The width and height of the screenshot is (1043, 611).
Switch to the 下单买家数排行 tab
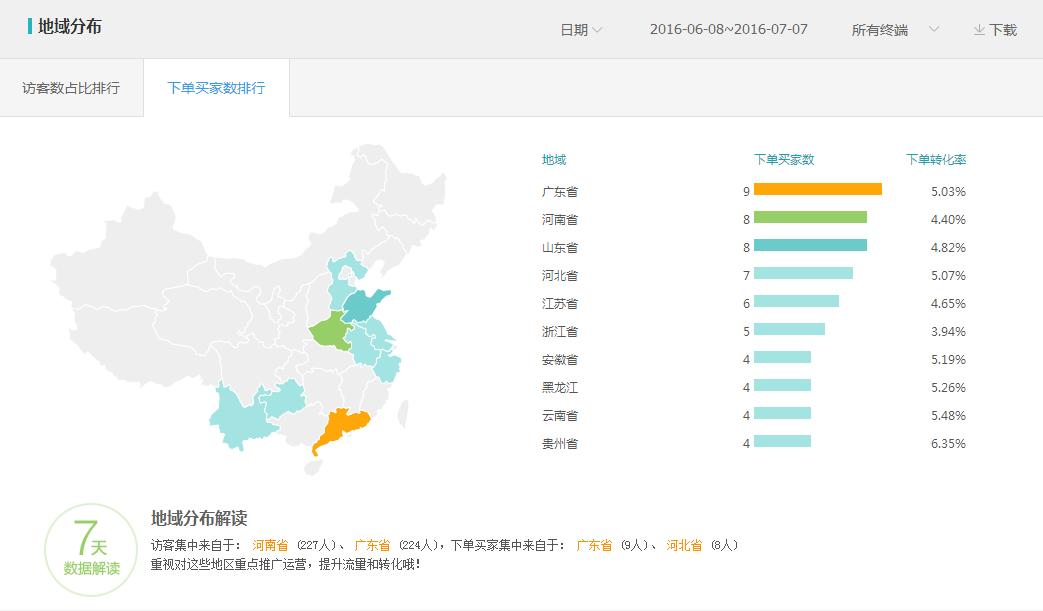click(214, 88)
